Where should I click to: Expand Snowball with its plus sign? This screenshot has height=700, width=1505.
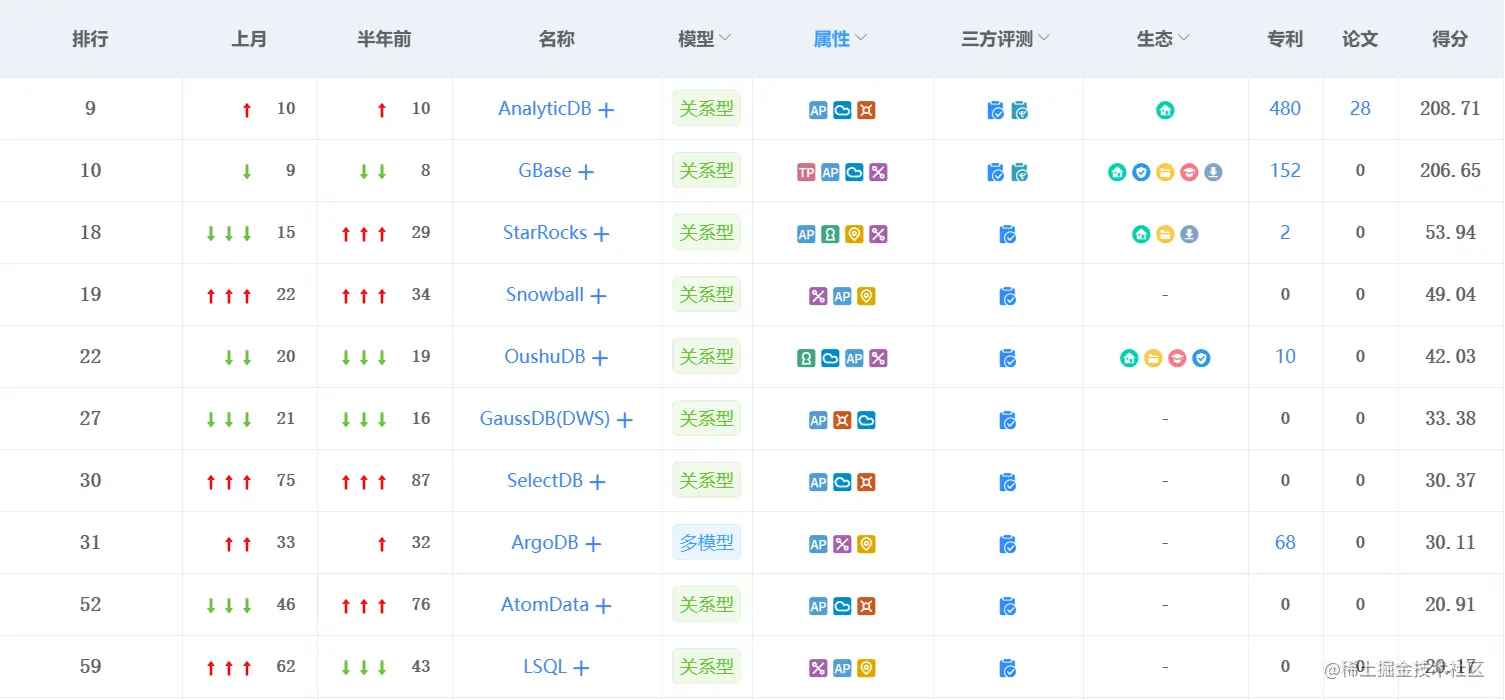pos(598,296)
